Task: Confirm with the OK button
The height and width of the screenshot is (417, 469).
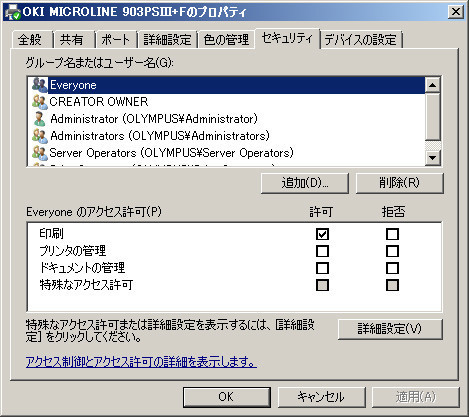Action: click(226, 397)
